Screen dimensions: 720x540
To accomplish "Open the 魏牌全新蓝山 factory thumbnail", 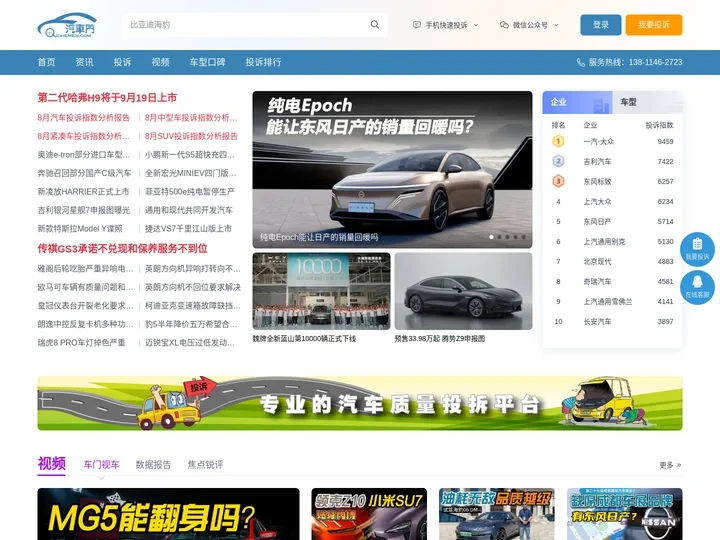I will [x=321, y=291].
